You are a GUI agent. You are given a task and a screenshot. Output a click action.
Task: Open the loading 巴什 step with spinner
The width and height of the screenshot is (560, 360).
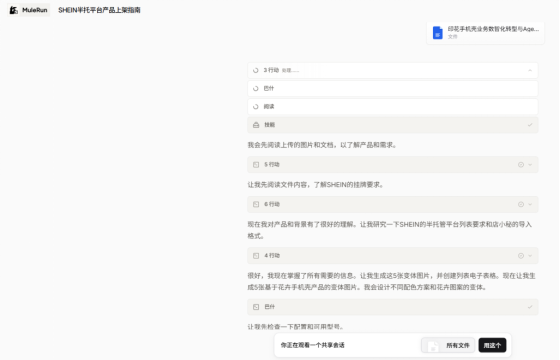(x=393, y=88)
